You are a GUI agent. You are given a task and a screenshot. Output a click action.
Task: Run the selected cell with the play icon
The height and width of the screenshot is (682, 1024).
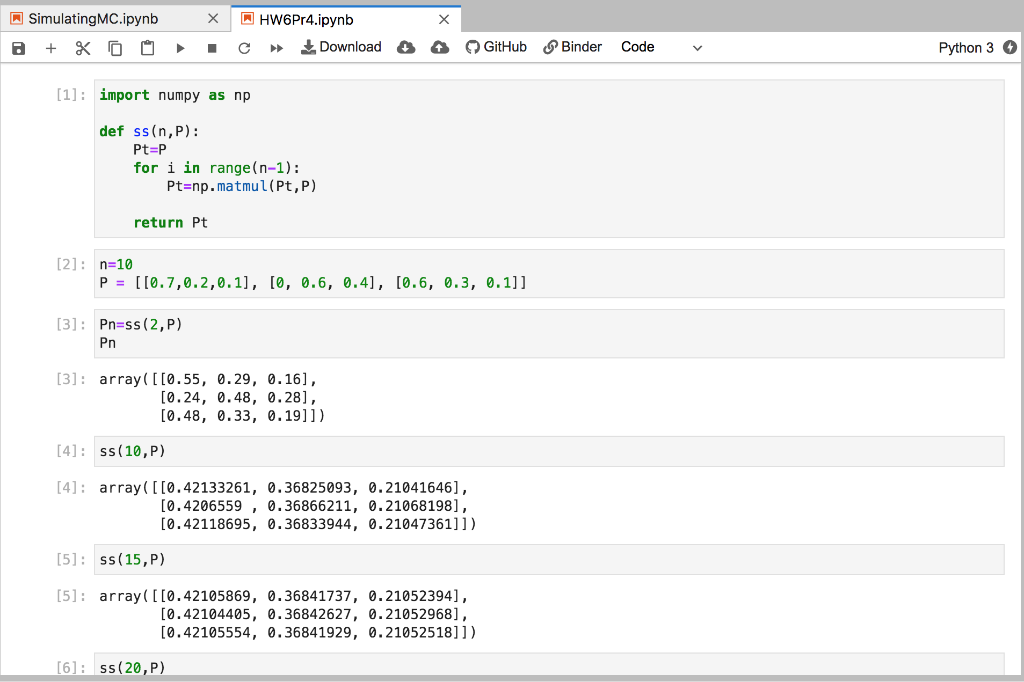[180, 48]
